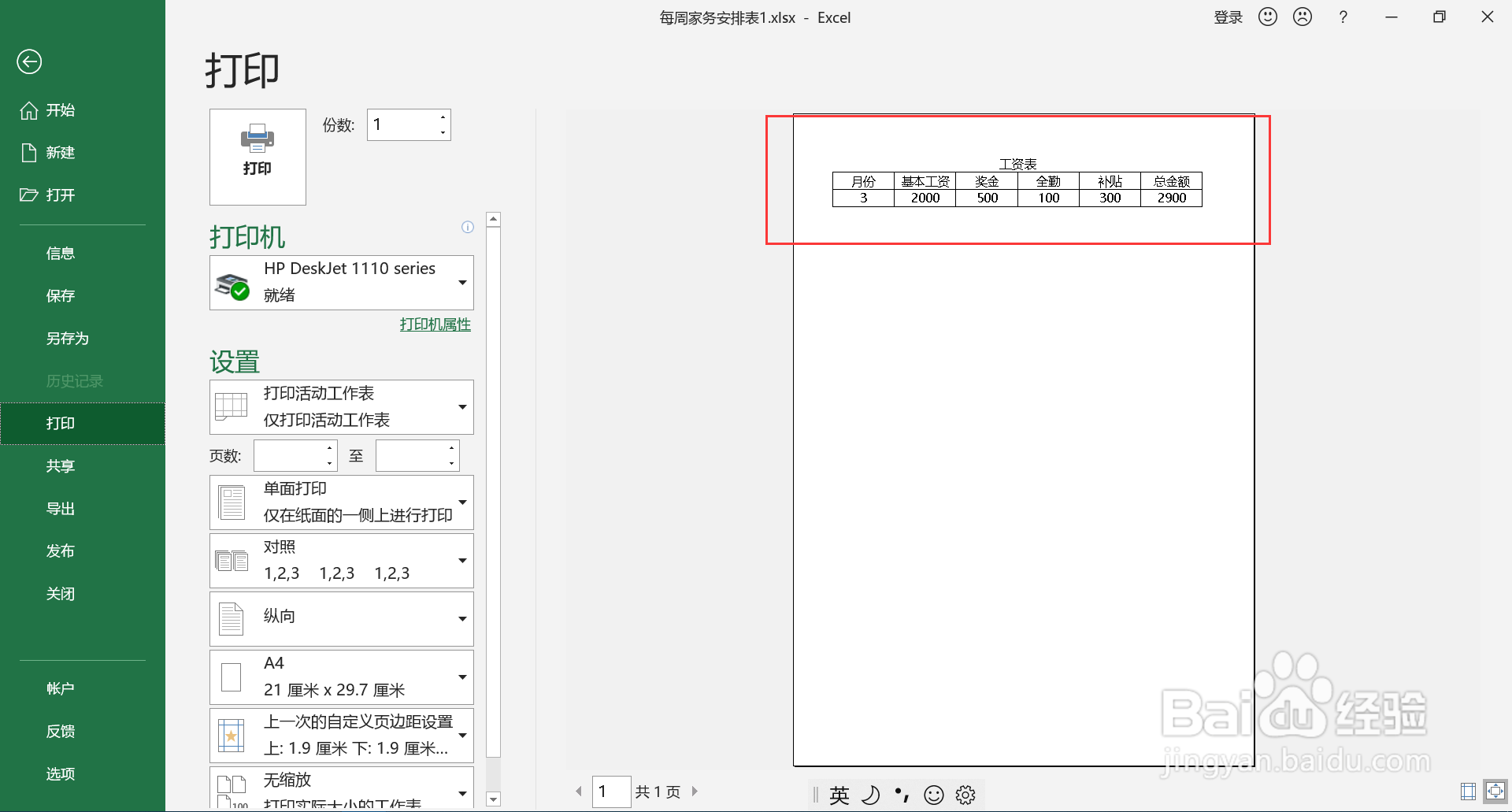Open IME settings gear icon
This screenshot has width=1512, height=812.
pyautogui.click(x=965, y=795)
